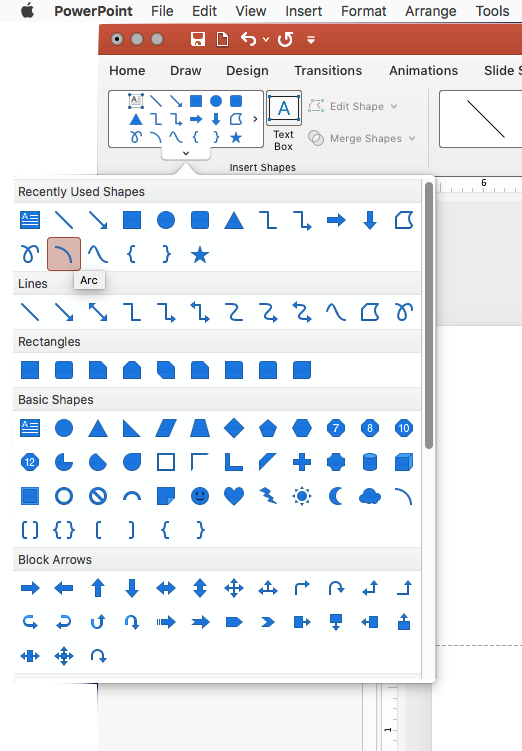Open the Apple menu
The width and height of the screenshot is (522, 751).
28,11
